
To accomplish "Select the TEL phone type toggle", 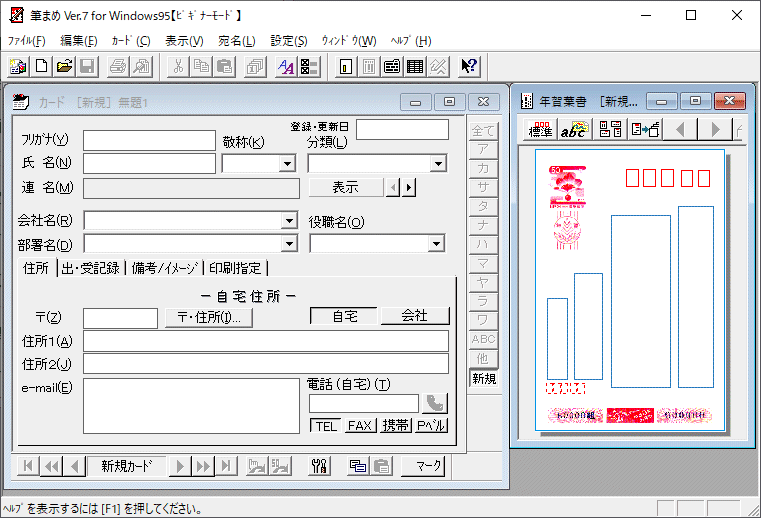I will 326,426.
